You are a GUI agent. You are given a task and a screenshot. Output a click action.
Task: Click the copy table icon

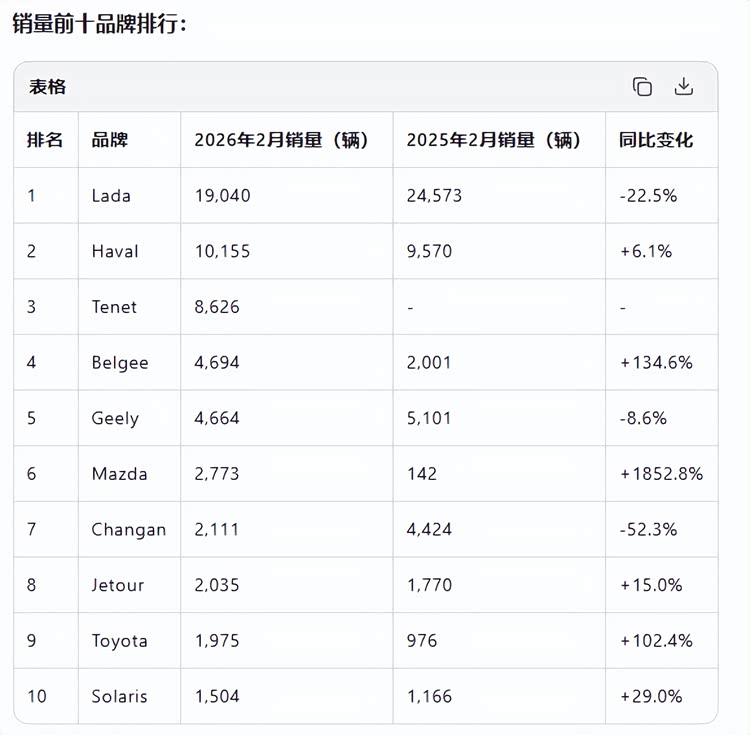point(642,87)
